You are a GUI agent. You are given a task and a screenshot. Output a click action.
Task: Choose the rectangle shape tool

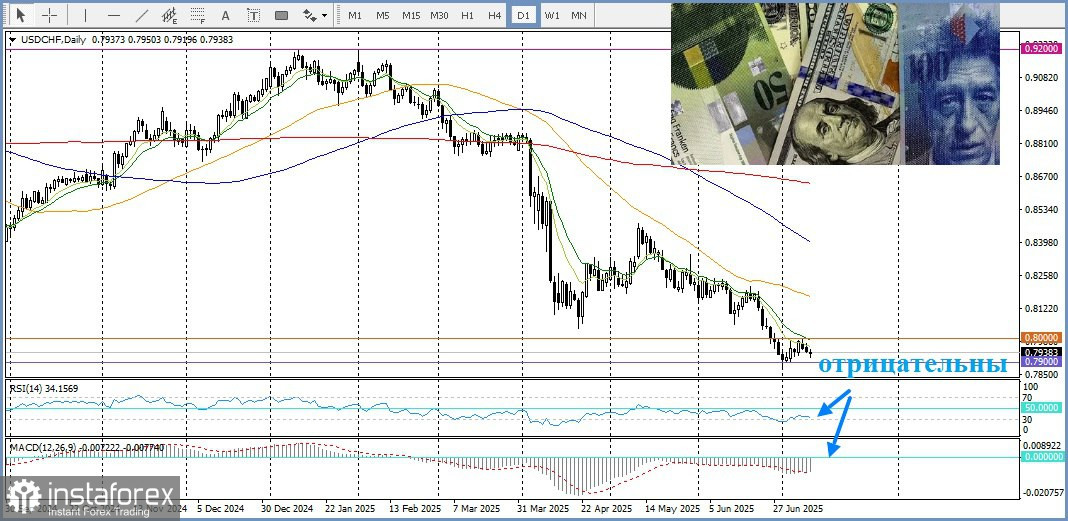pos(281,14)
